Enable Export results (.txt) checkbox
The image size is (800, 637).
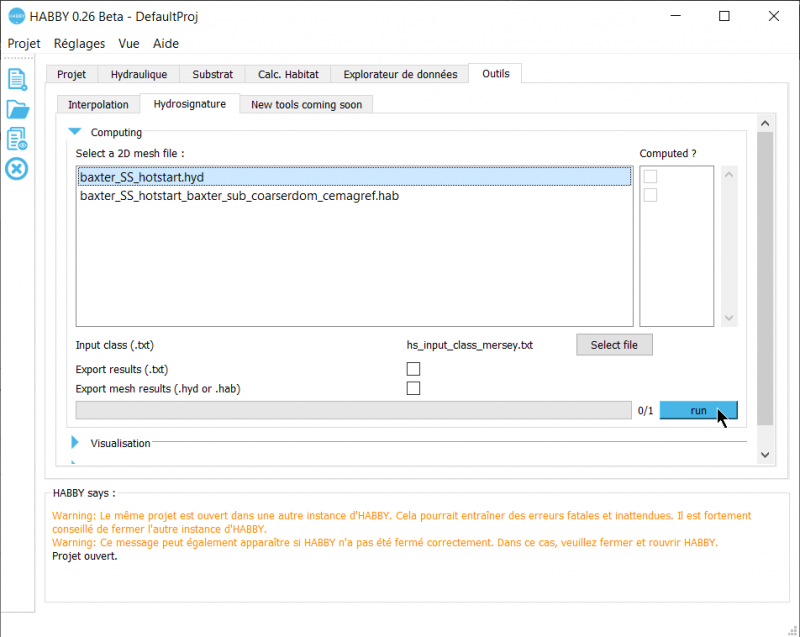tap(413, 369)
